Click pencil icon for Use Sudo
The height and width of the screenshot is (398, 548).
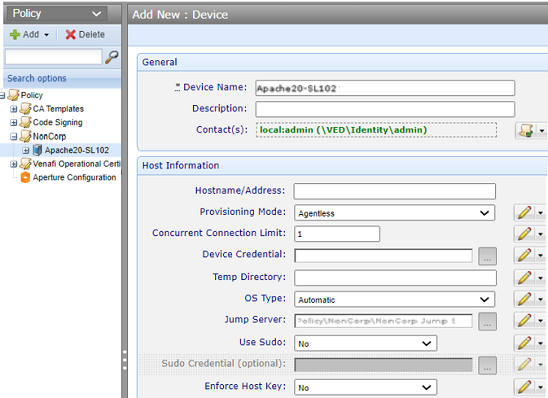(x=525, y=343)
